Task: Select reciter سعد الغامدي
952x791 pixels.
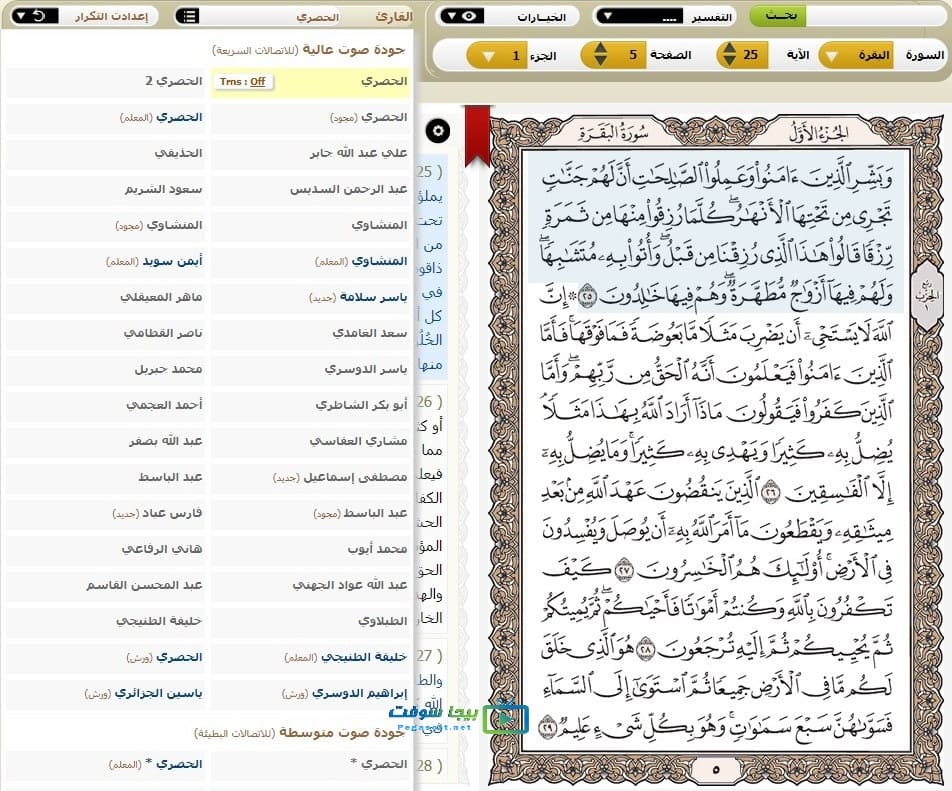Action: 311,333
